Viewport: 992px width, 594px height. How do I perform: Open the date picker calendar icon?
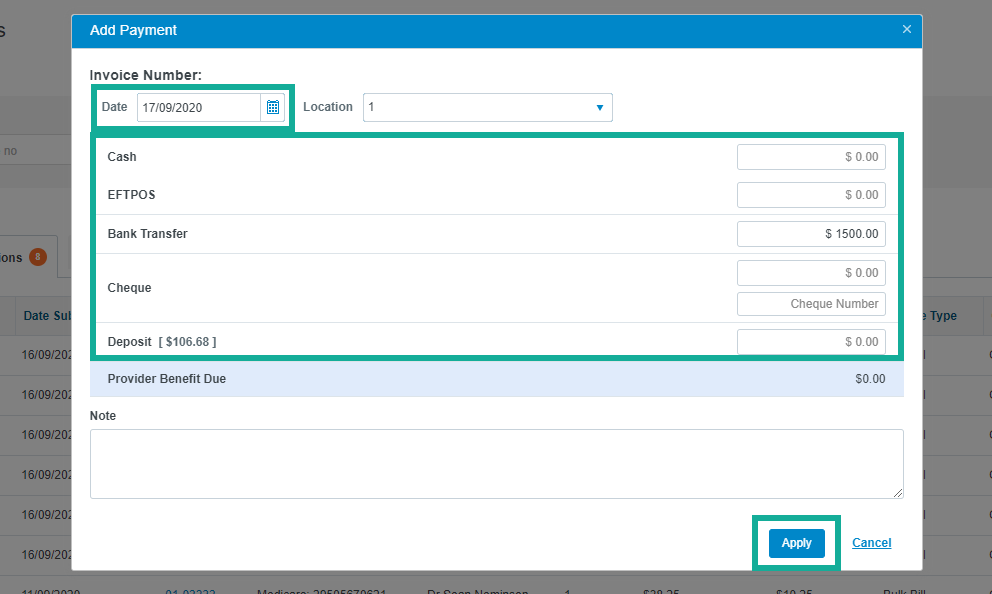pos(273,108)
